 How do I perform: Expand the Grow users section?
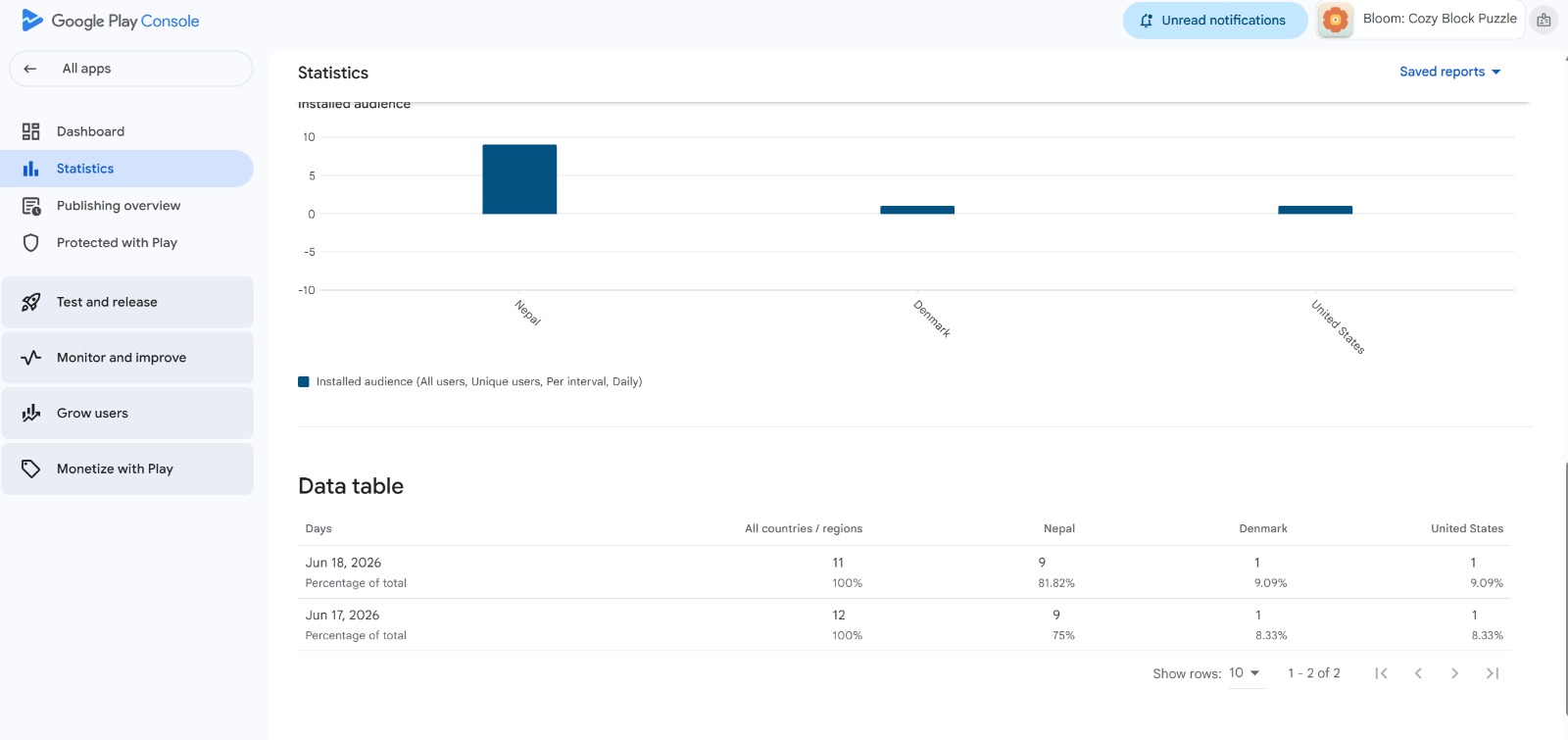click(x=127, y=413)
